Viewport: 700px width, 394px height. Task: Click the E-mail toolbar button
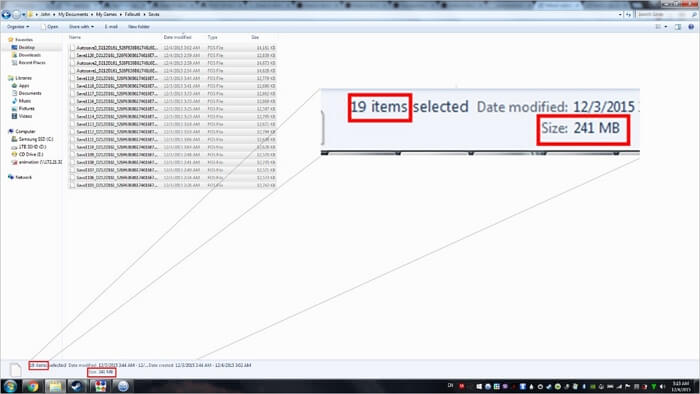tap(111, 27)
